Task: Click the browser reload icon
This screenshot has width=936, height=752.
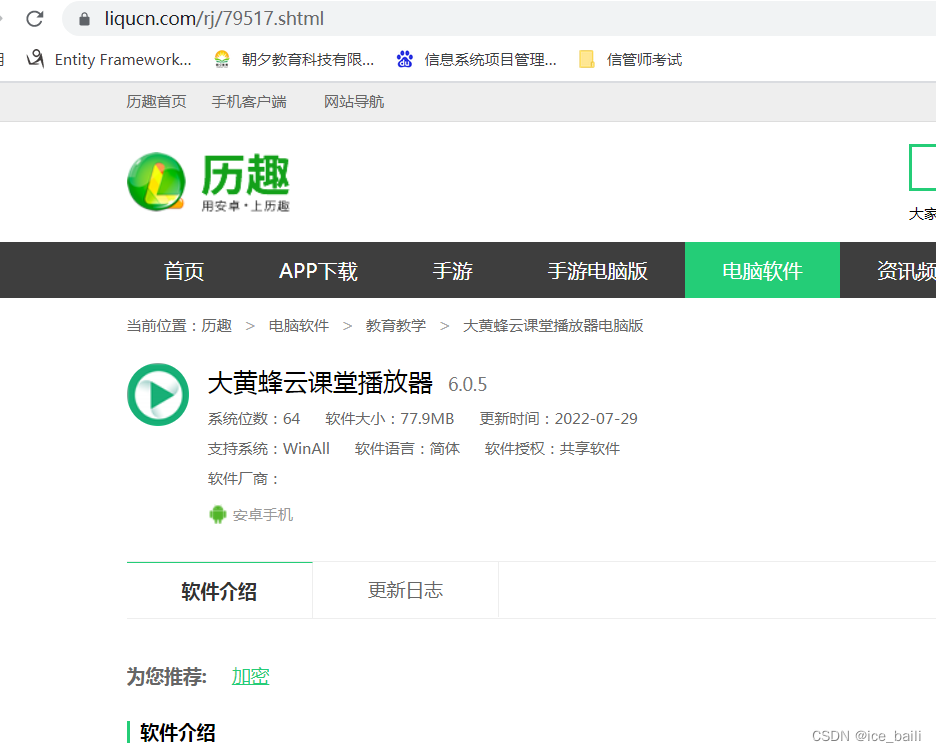Action: 35,19
